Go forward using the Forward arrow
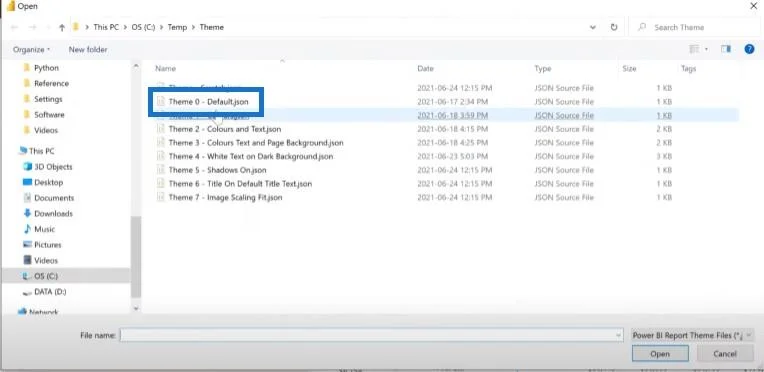Image resolution: width=764 pixels, height=372 pixels. (33, 27)
